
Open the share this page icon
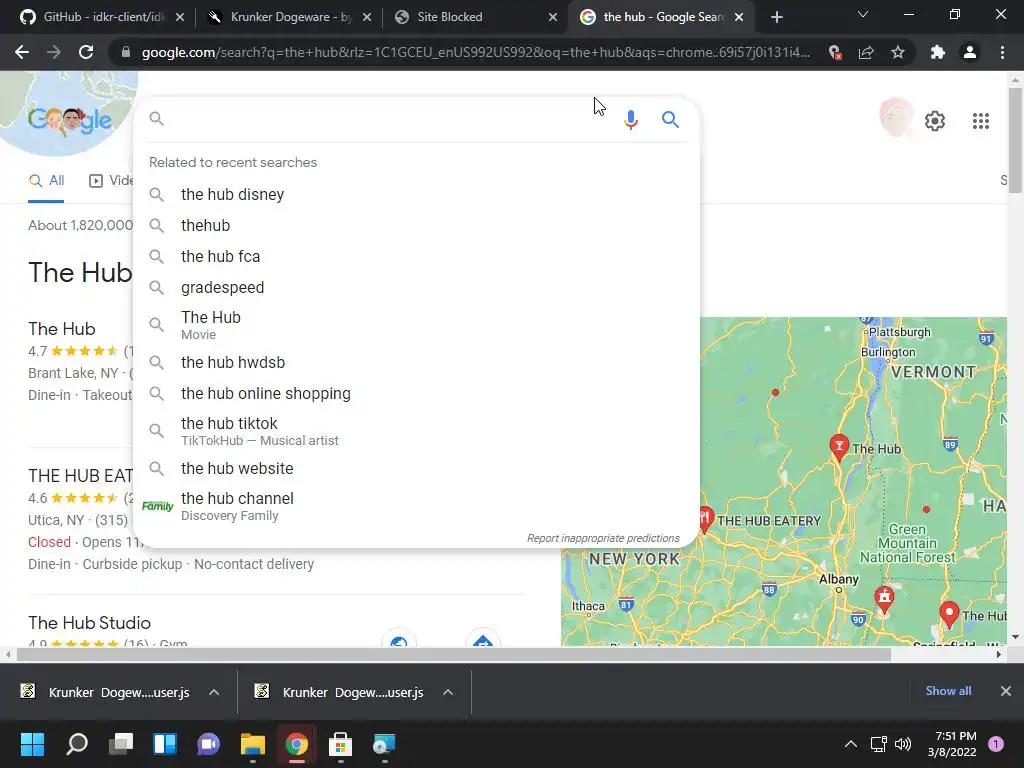click(866, 52)
